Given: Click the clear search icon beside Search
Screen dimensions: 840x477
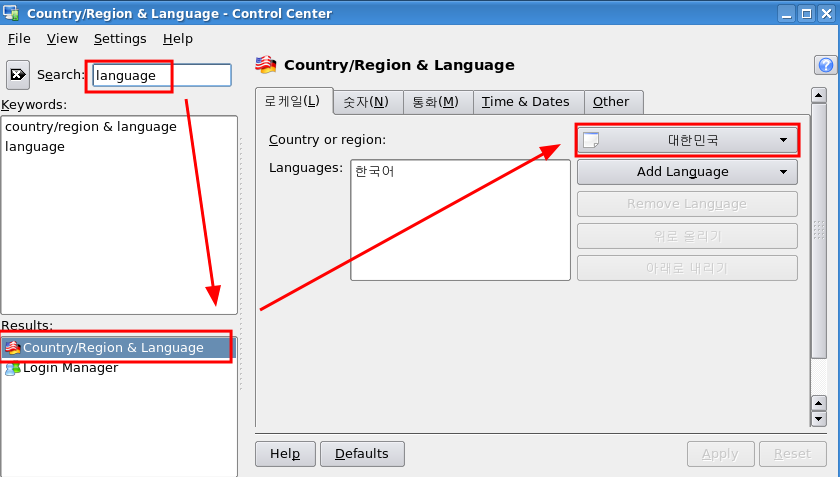Looking at the screenshot, I should (x=18, y=74).
